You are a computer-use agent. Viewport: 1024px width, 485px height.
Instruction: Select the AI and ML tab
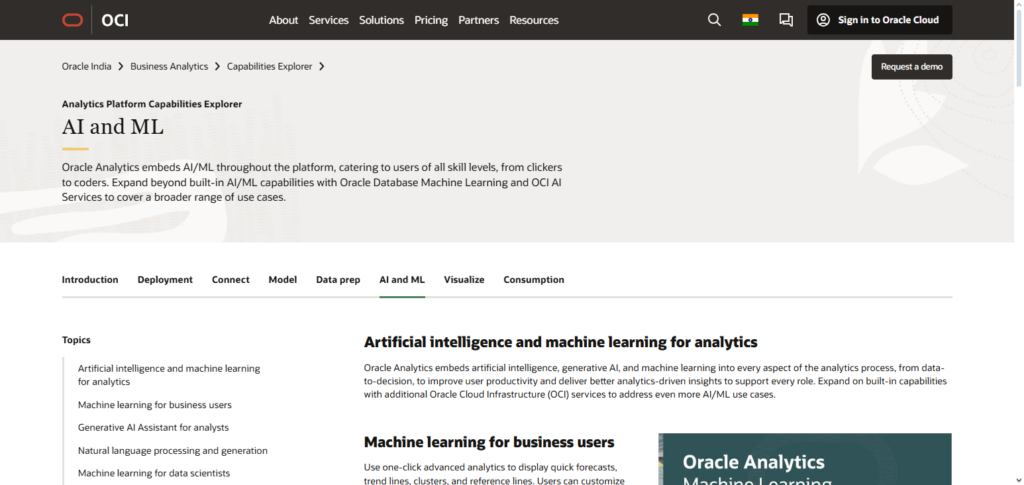coord(402,279)
